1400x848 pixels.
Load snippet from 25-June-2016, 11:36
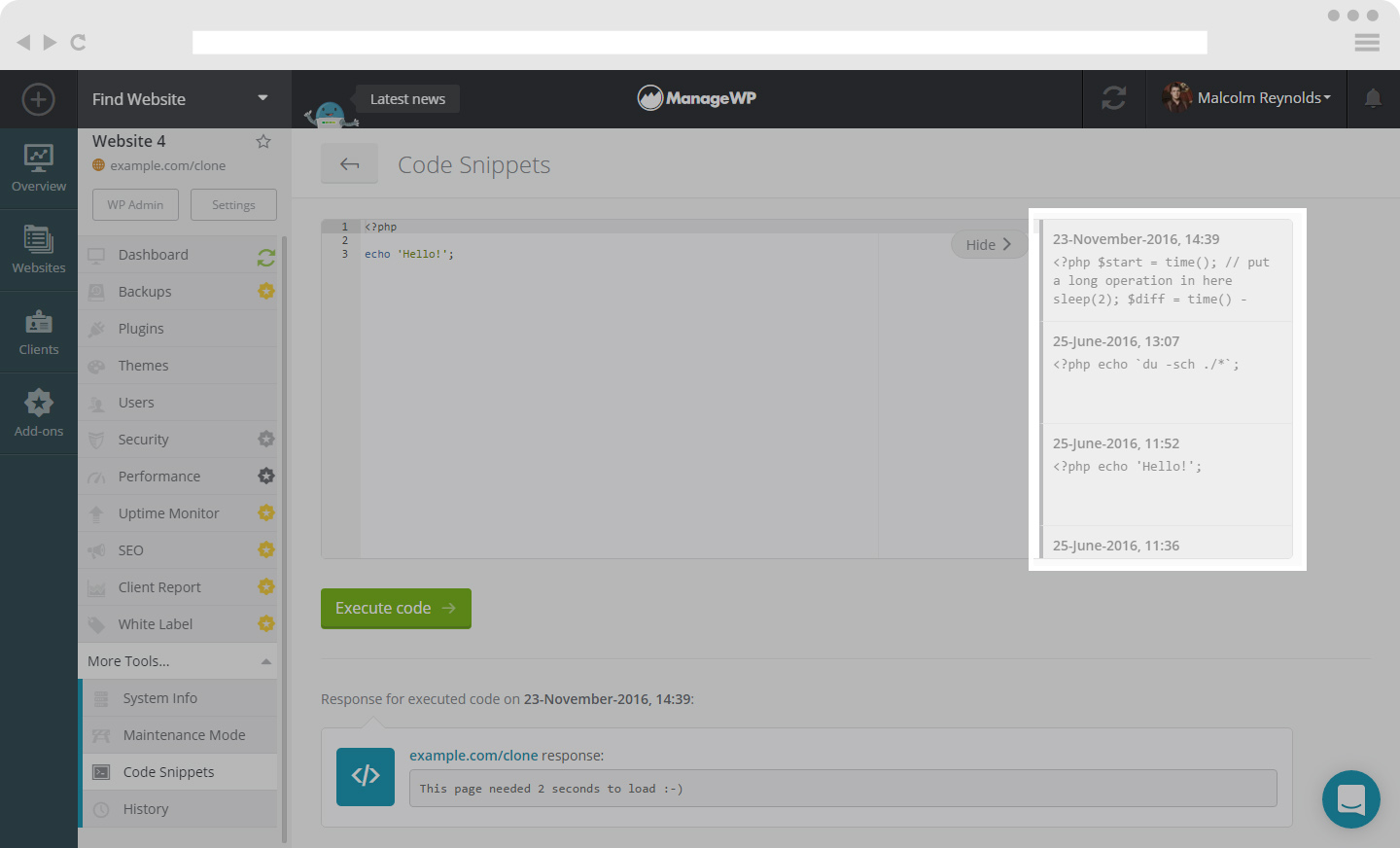(1166, 543)
